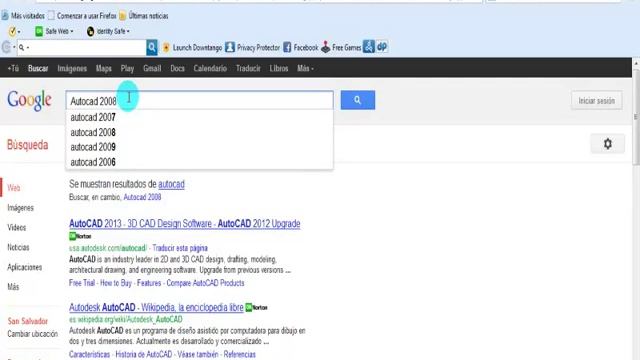Click the blue icon left of dP
The height and width of the screenshot is (360, 640).
point(369,47)
